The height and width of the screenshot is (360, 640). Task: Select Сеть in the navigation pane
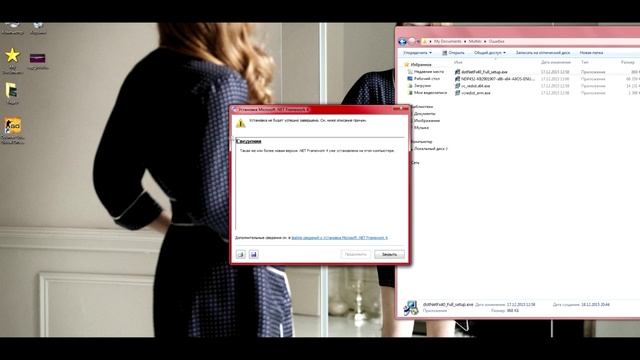pos(415,162)
